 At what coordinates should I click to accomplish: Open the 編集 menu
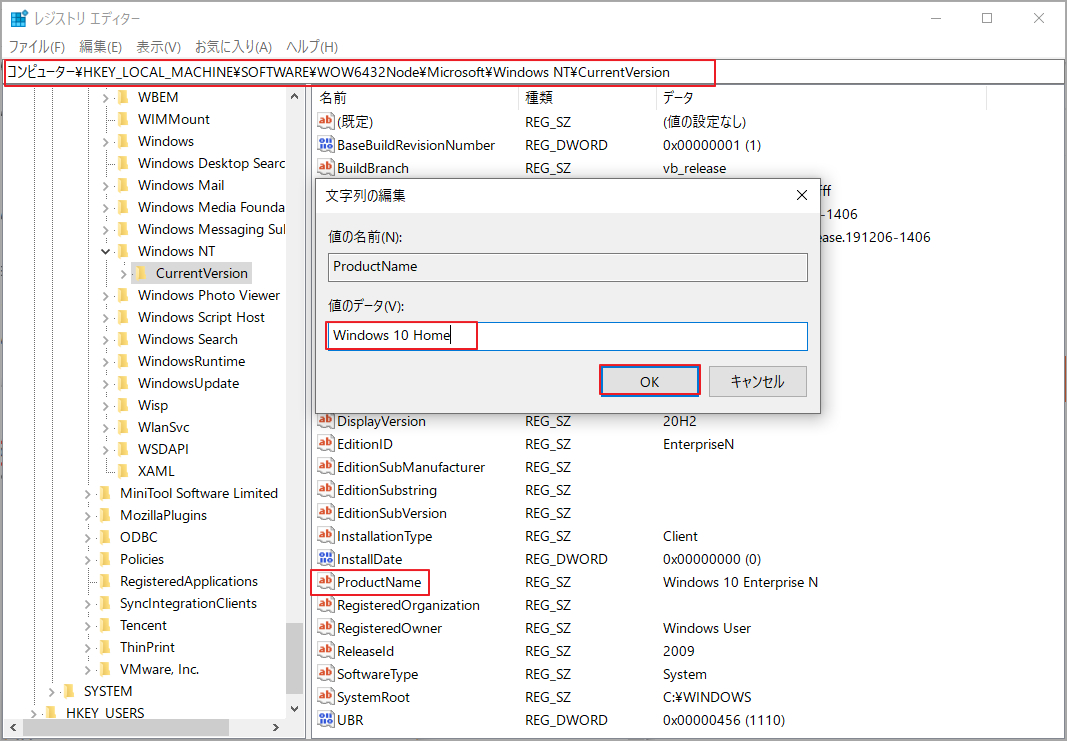100,46
